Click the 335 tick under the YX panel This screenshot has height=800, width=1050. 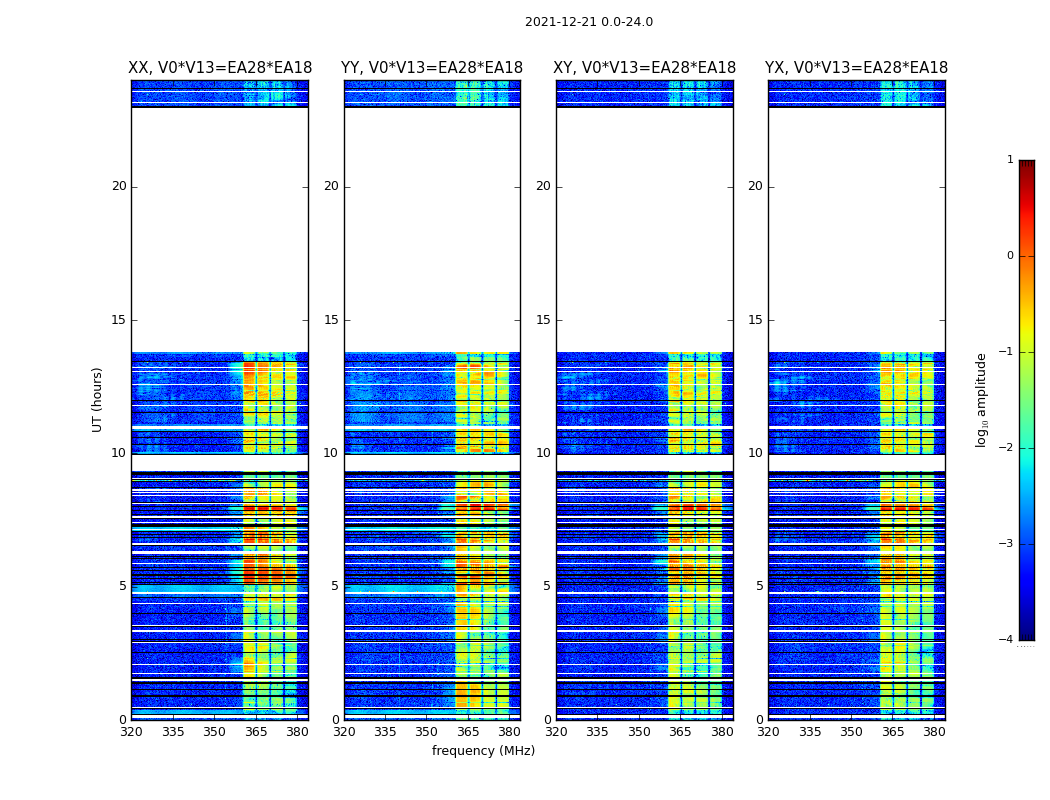click(810, 732)
